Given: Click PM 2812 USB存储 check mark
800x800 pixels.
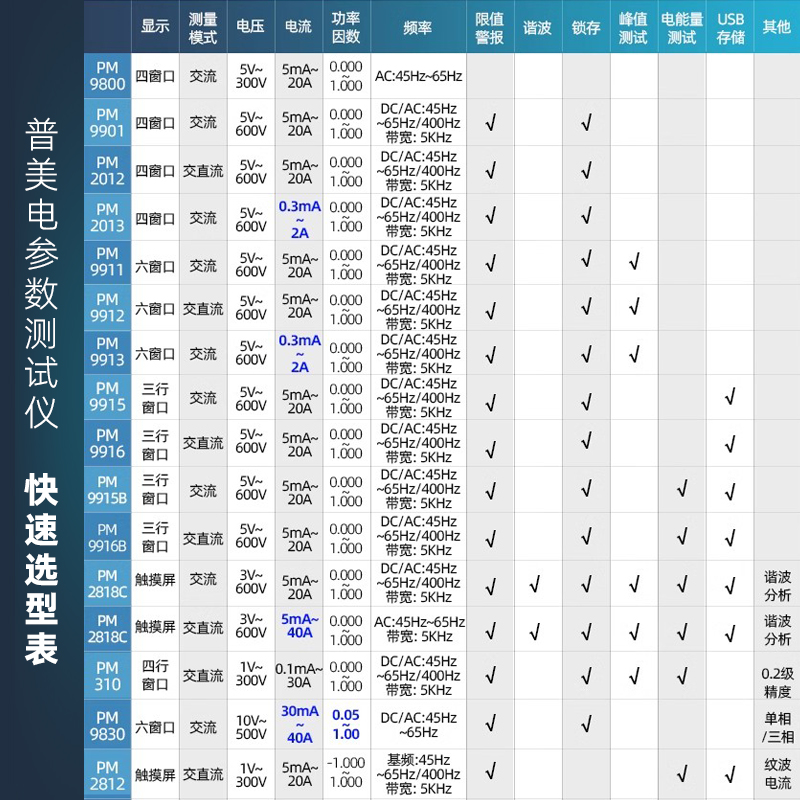Looking at the screenshot, I should coord(730,774).
